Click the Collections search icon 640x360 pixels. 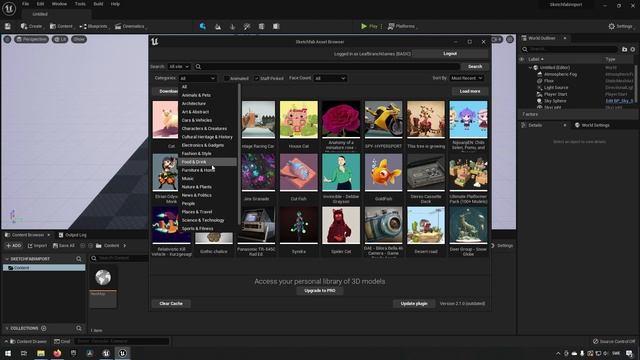pos(79,328)
